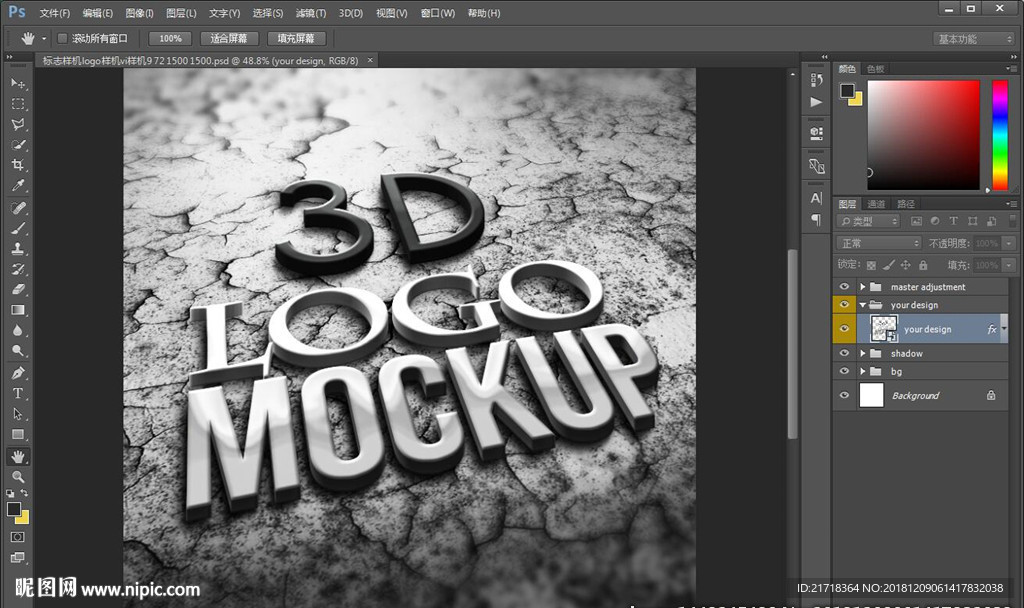Hide the Background layer

[x=845, y=395]
